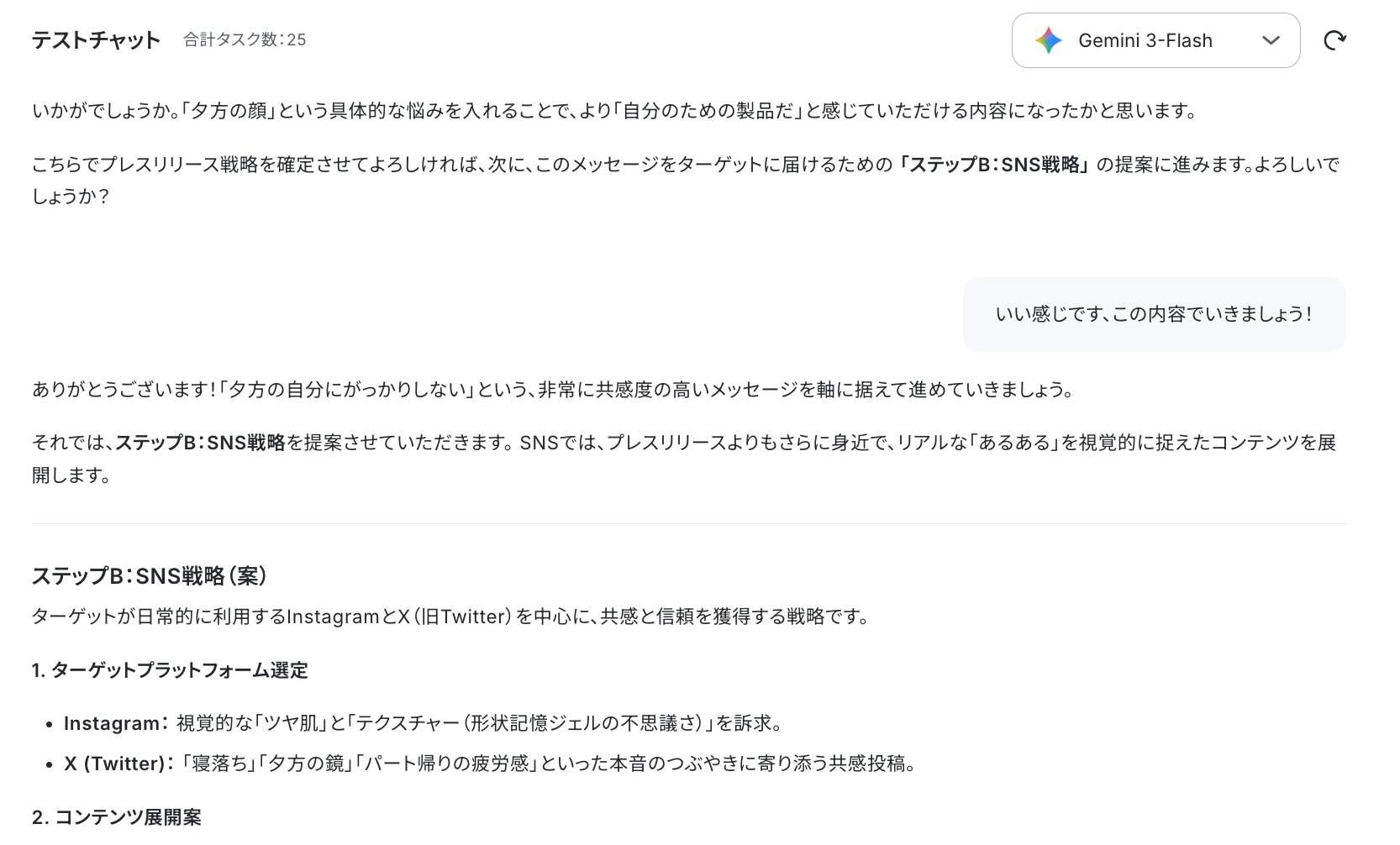The height and width of the screenshot is (845, 1400).
Task: Click bold ステップB:SNS戦略 after それでは
Action: [x=201, y=442]
